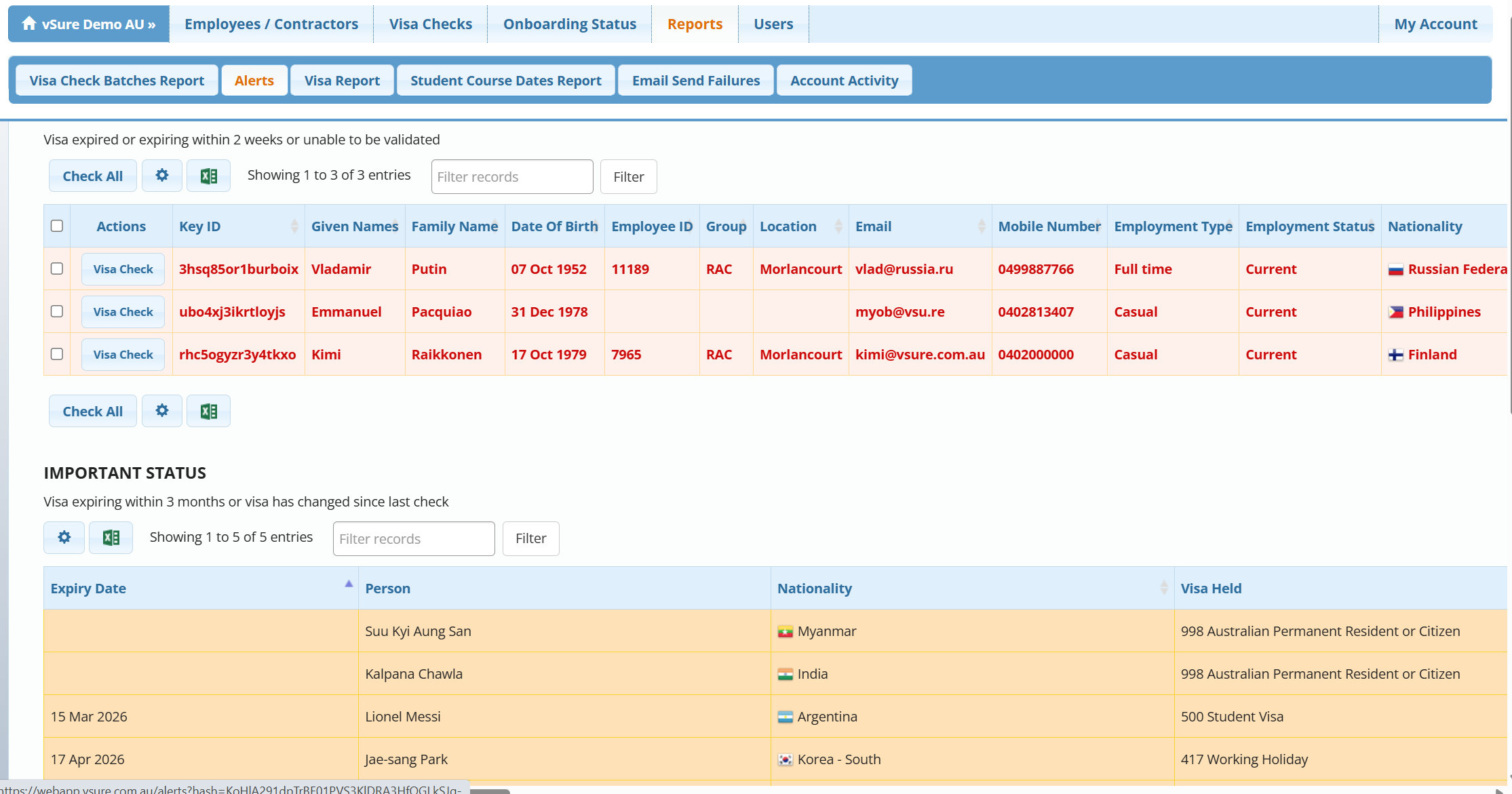Click the home icon in vSure Demo AU

28,24
